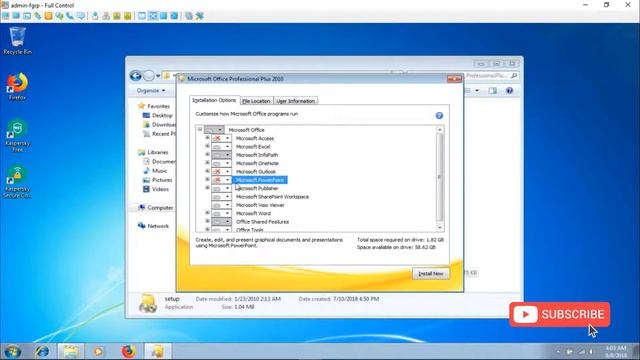Open Network in the Explorer sidebar
The width and height of the screenshot is (640, 360).
click(153, 226)
